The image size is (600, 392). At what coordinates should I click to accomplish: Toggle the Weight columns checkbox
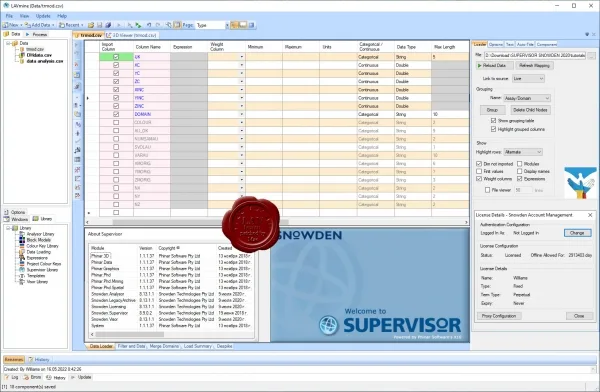[479, 179]
